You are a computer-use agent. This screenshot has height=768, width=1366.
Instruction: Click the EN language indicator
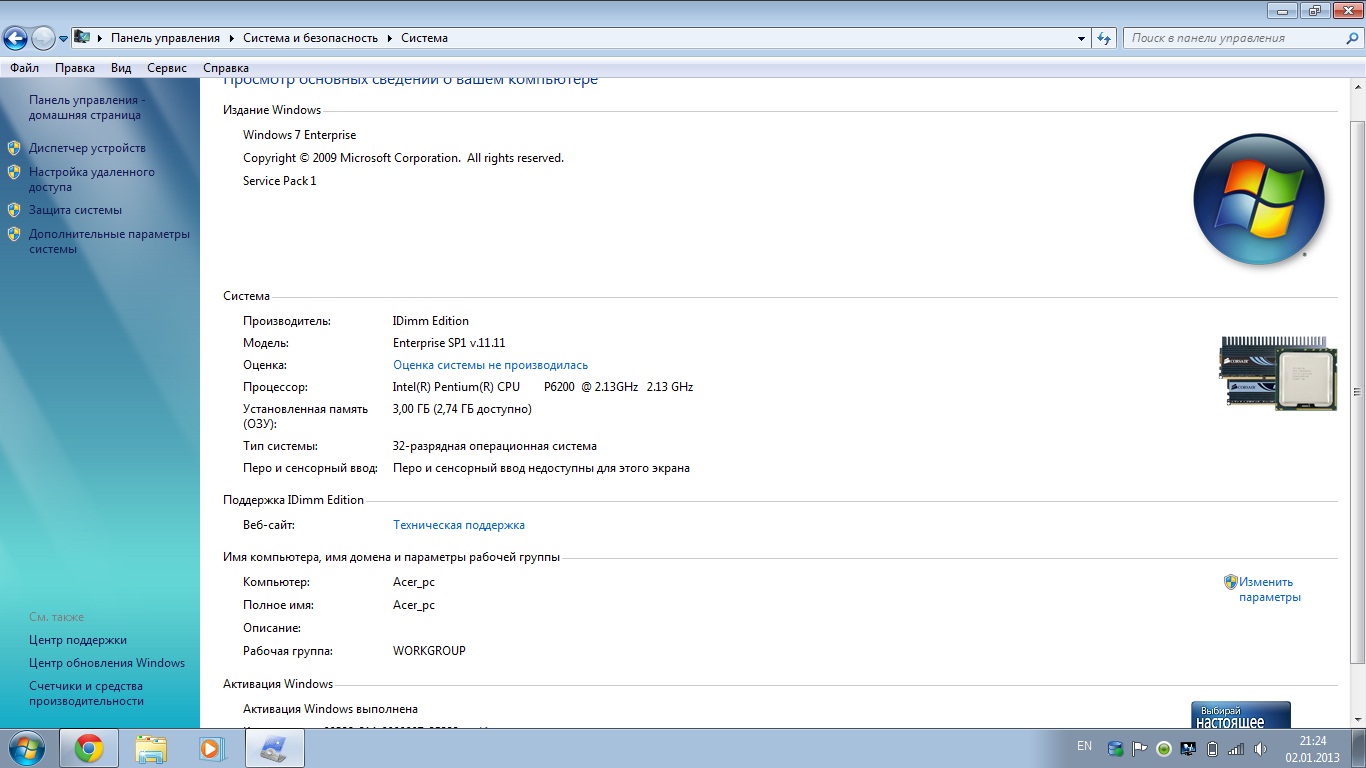1085,747
